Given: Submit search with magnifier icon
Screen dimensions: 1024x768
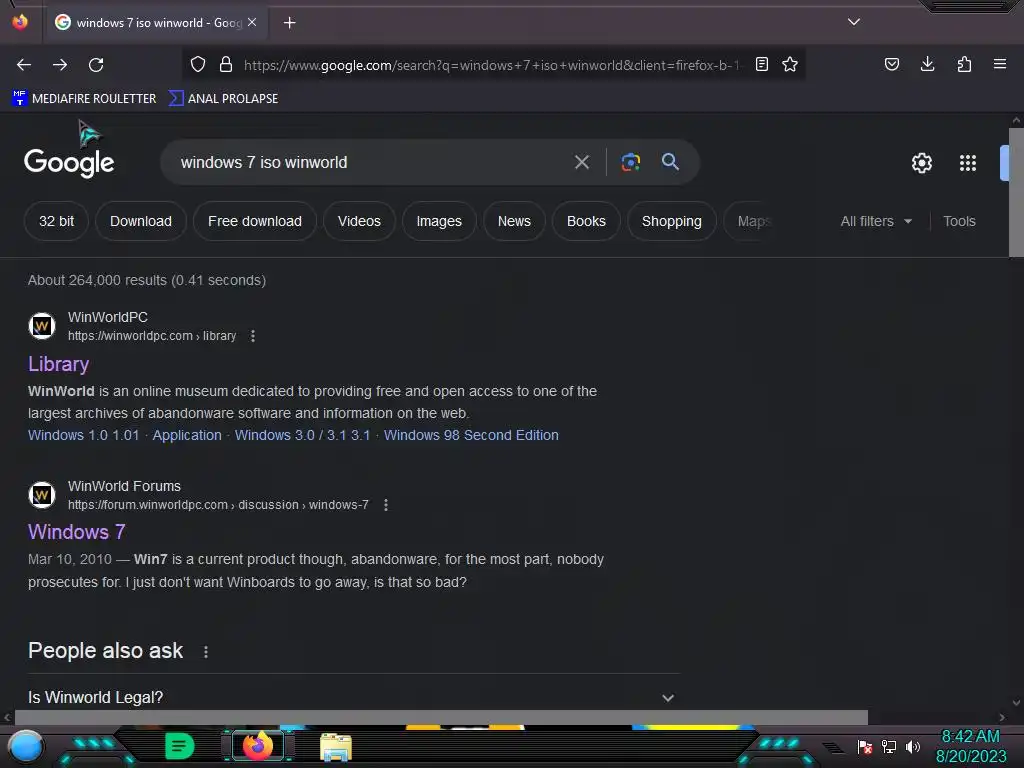Looking at the screenshot, I should (x=670, y=161).
